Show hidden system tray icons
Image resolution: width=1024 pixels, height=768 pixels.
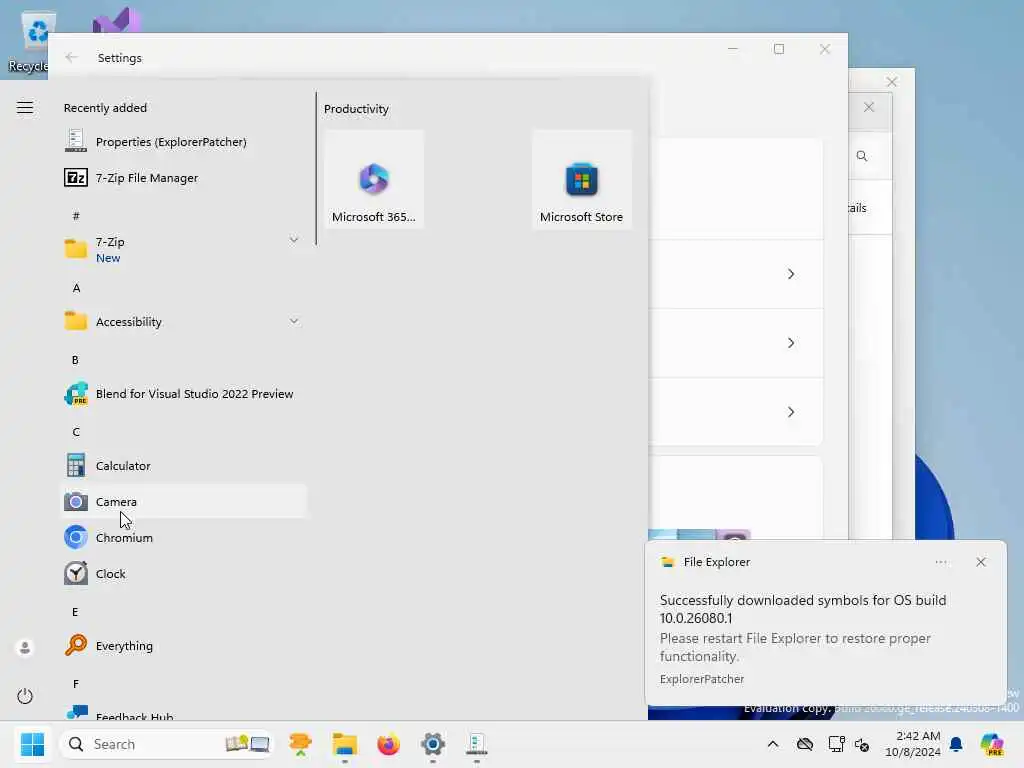[x=773, y=744]
